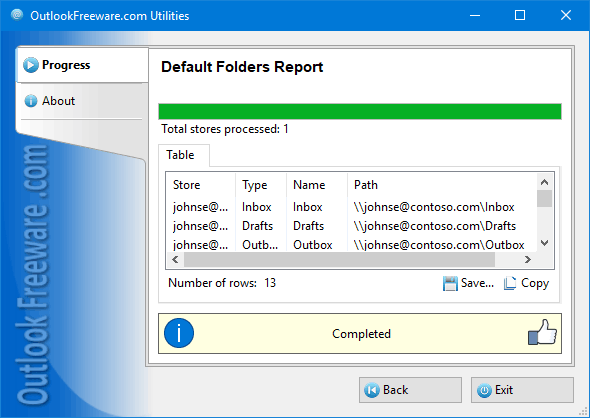Click the Number of rows: 13 text
This screenshot has height=418, width=590.
(222, 283)
